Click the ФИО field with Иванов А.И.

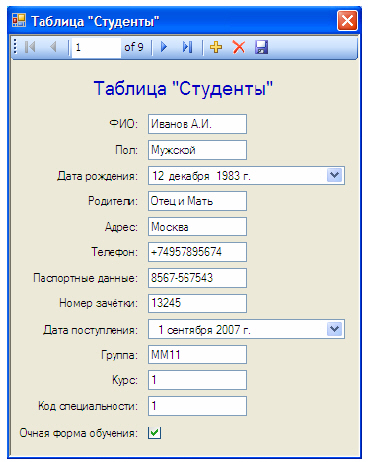point(197,124)
